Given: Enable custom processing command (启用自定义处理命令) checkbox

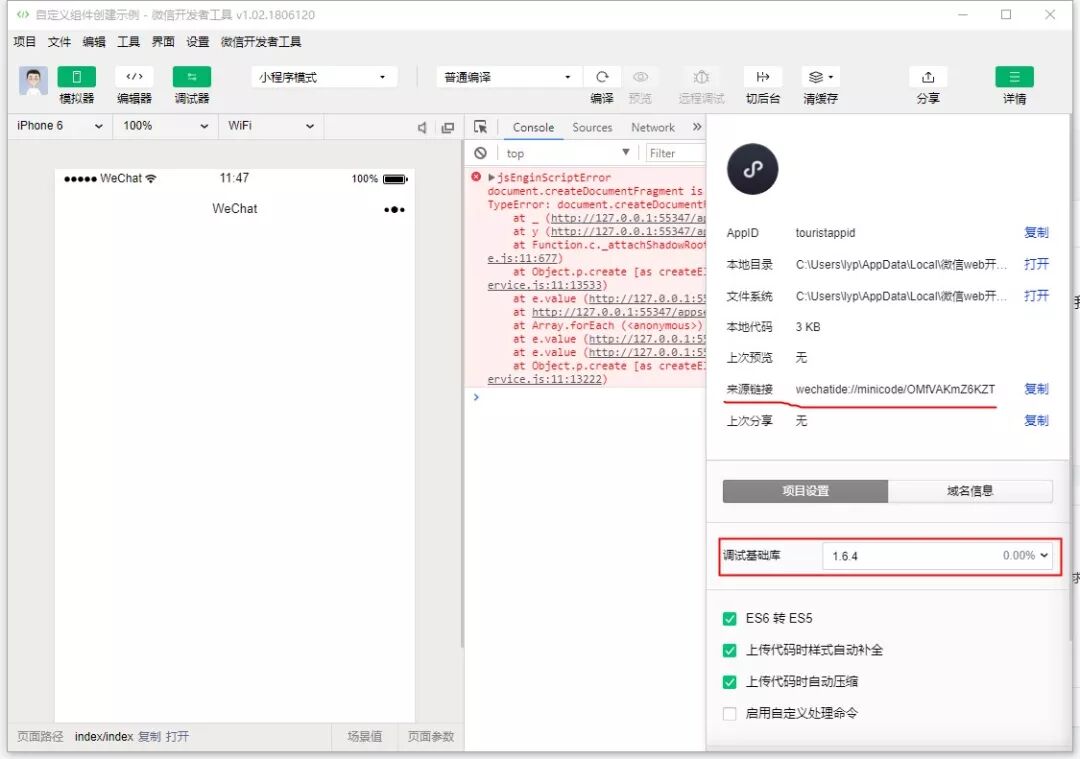Looking at the screenshot, I should 729,714.
